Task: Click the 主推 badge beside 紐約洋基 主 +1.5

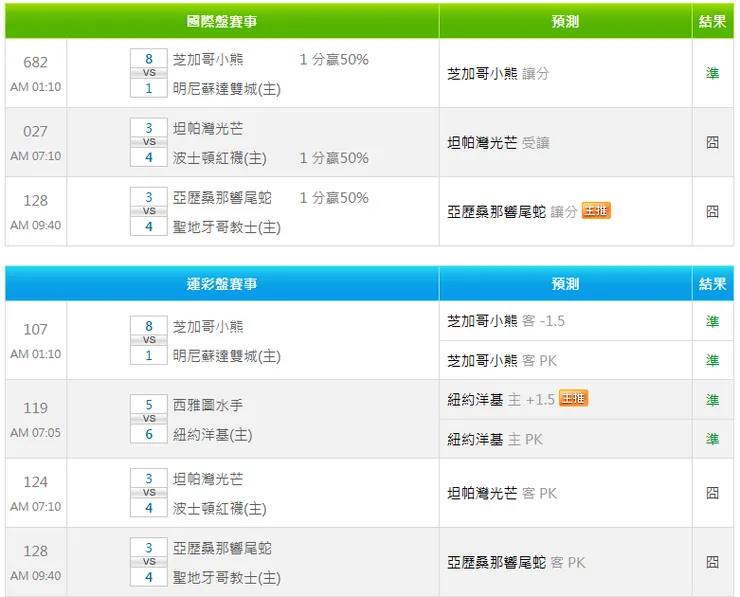Action: pos(573,398)
